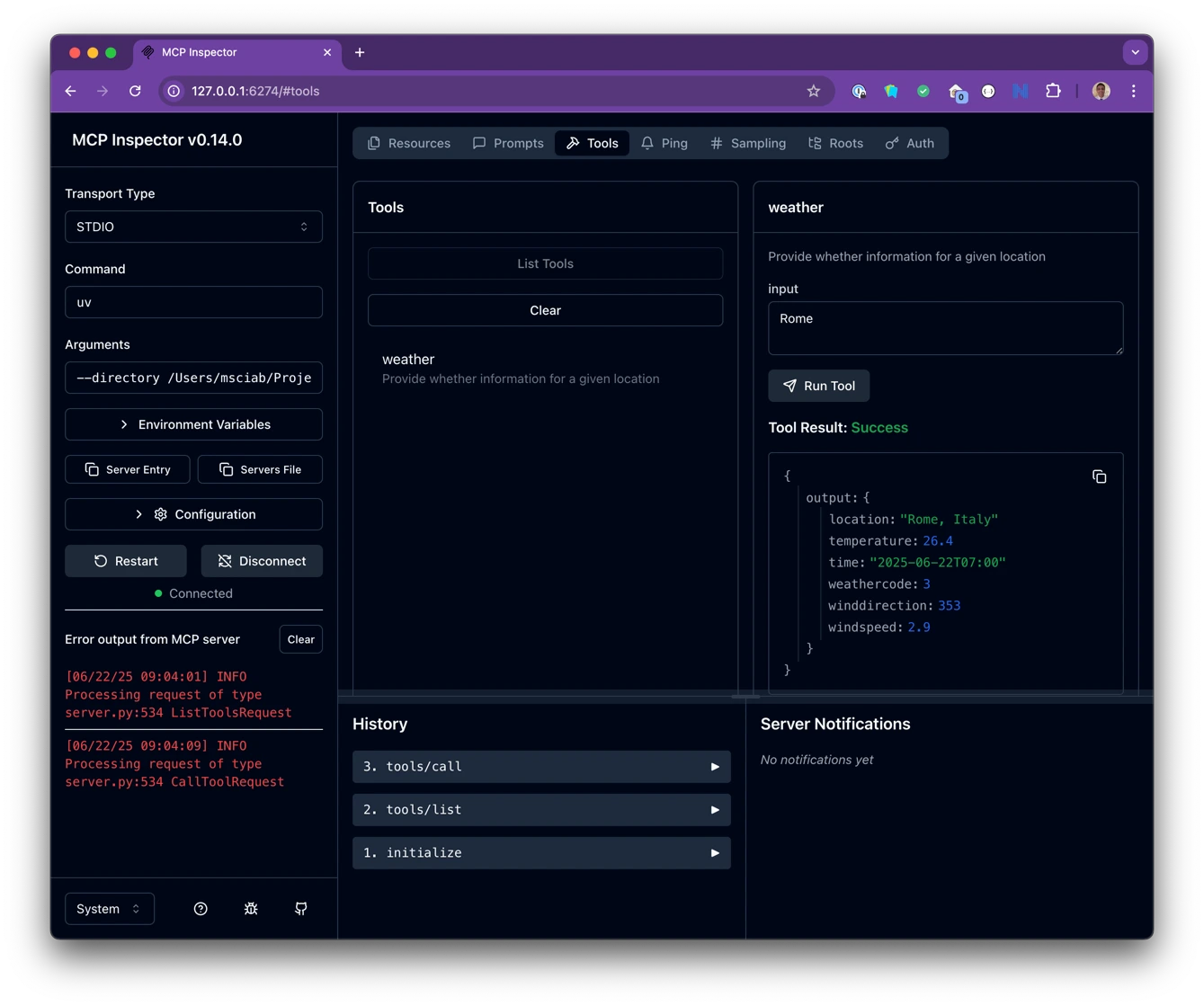This screenshot has height=1006, width=1204.
Task: Expand the Configuration section
Action: click(x=193, y=514)
